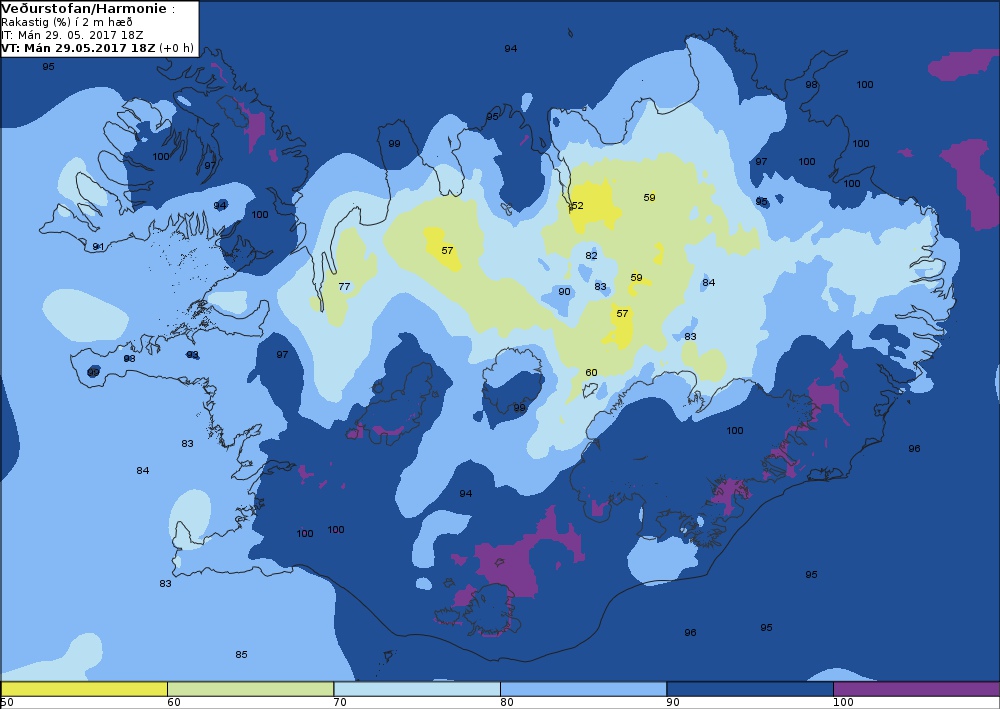Click the '(+0 h)' forecast offset text
Image resolution: width=1000 pixels, height=709 pixels.
click(x=176, y=48)
